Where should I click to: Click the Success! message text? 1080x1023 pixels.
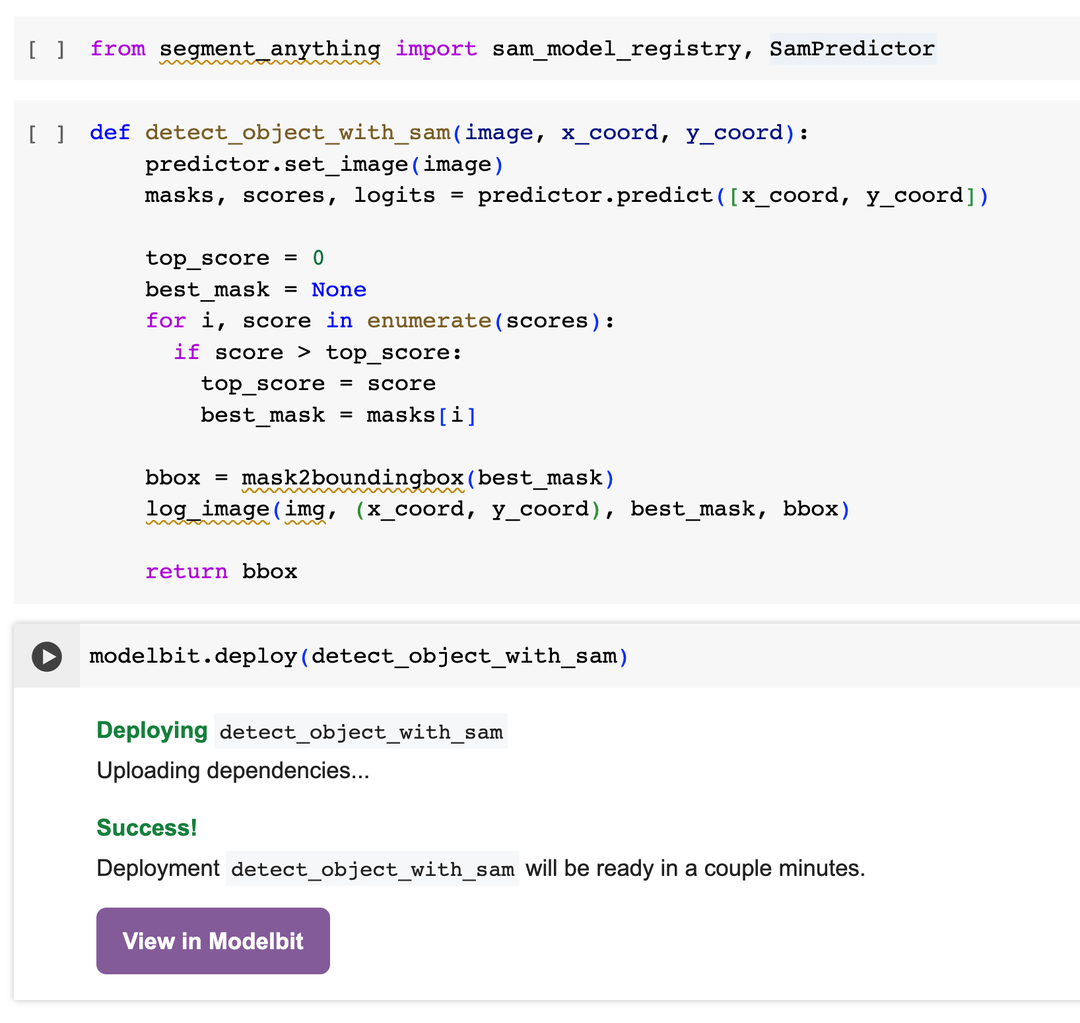tap(146, 828)
